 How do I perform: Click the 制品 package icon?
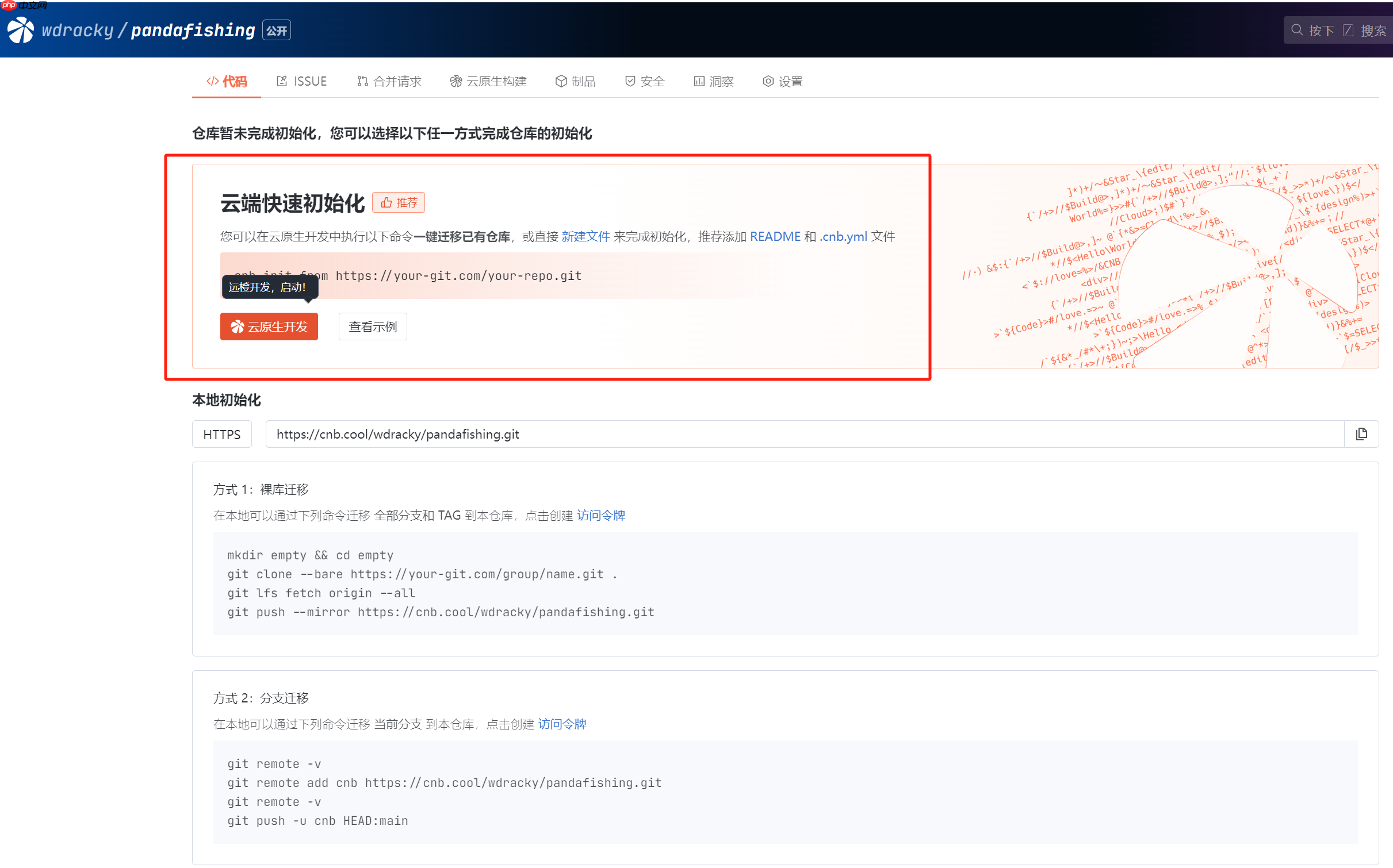[561, 81]
